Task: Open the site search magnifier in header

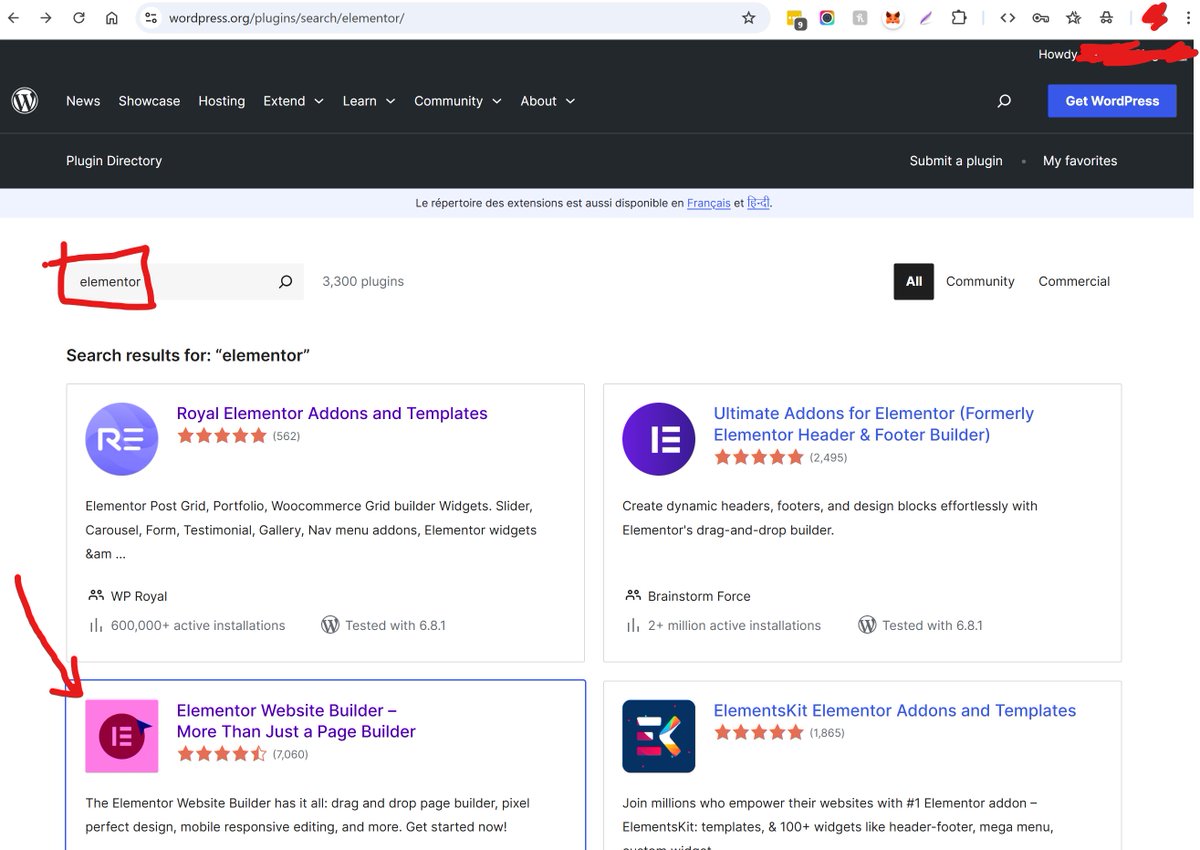Action: pyautogui.click(x=1004, y=101)
